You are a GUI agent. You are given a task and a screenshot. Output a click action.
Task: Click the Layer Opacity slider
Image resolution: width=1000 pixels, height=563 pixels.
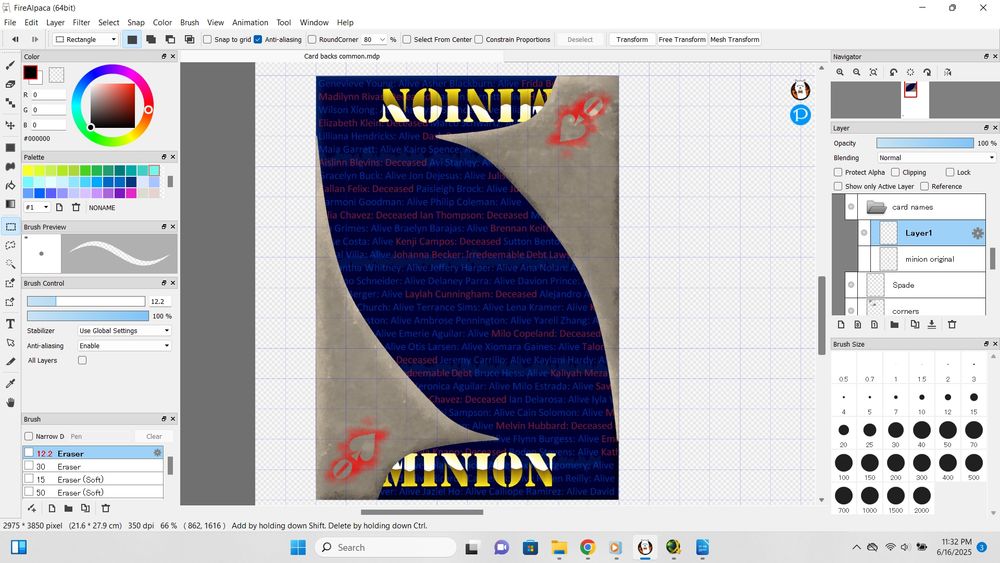tap(925, 143)
